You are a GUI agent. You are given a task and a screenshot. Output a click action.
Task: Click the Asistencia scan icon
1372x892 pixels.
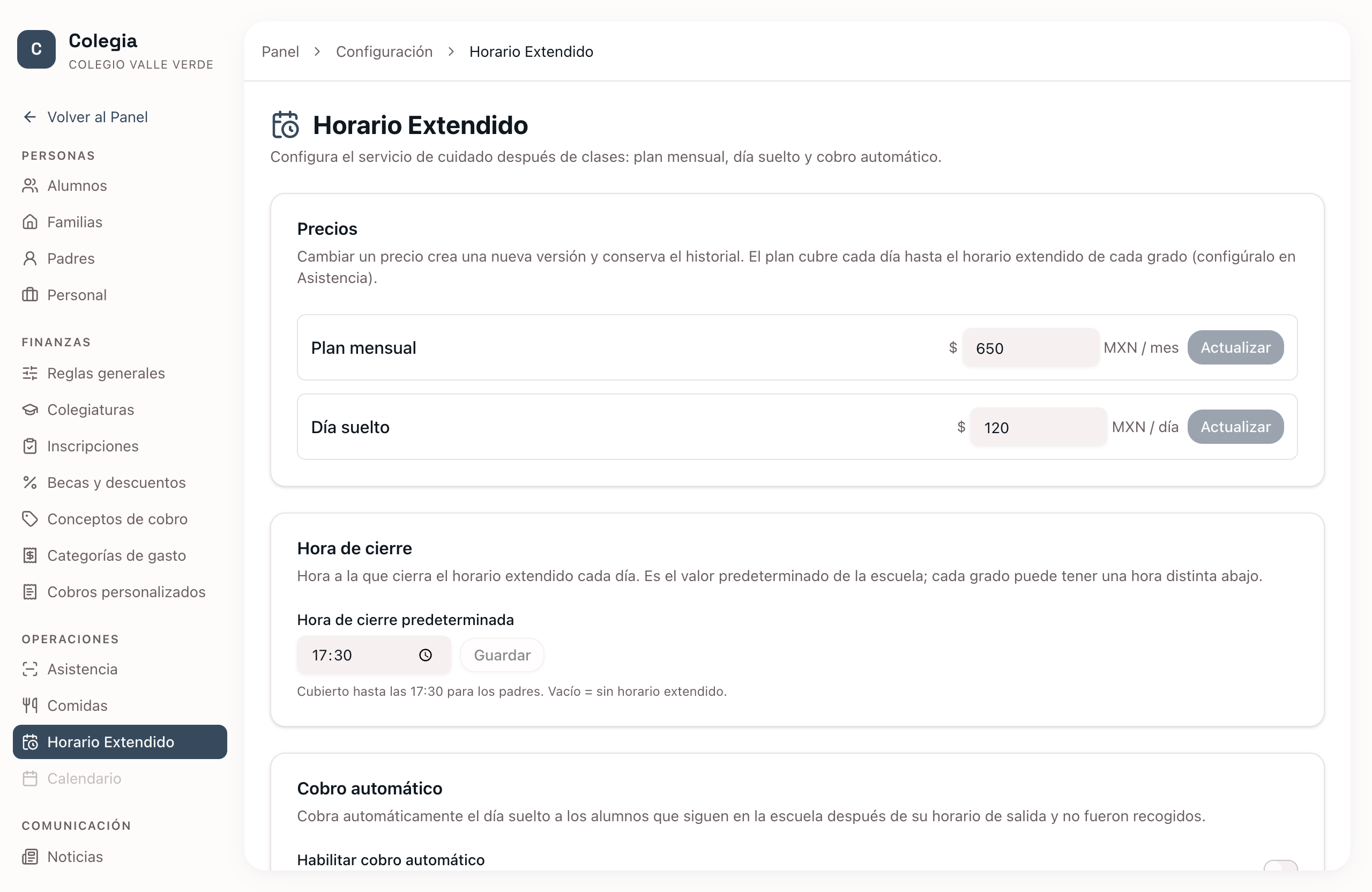tap(30, 669)
